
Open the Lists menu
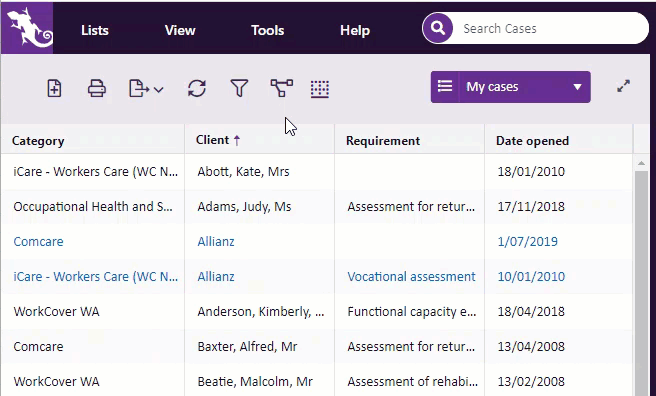pyautogui.click(x=95, y=30)
